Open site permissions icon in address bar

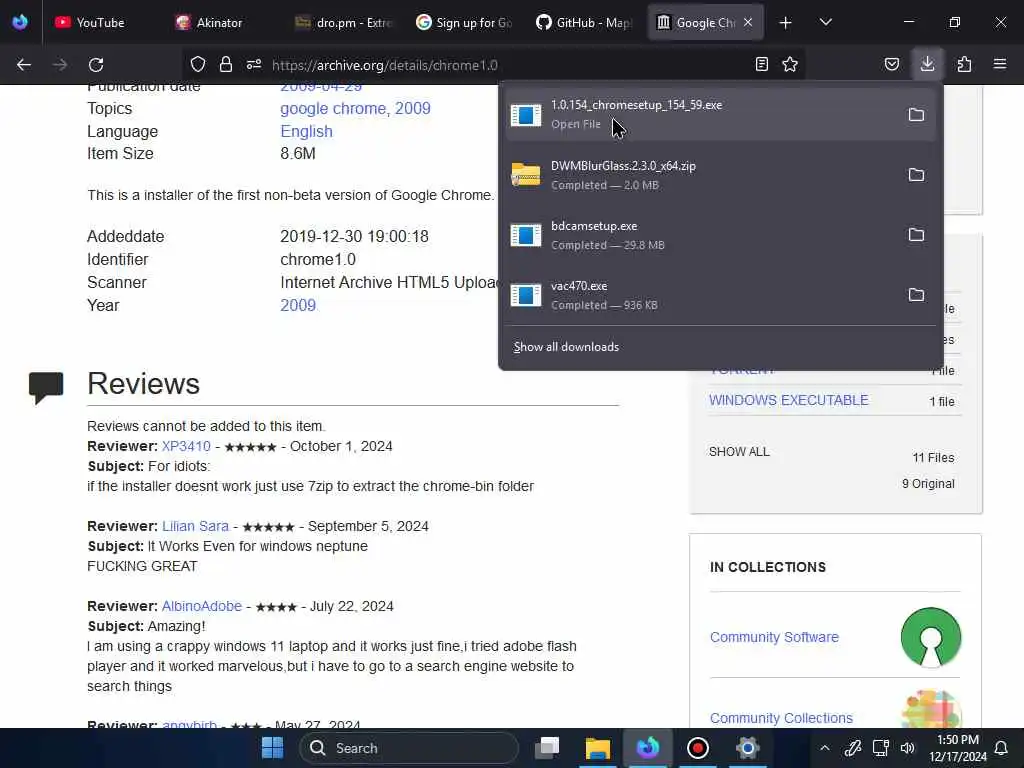click(x=254, y=65)
